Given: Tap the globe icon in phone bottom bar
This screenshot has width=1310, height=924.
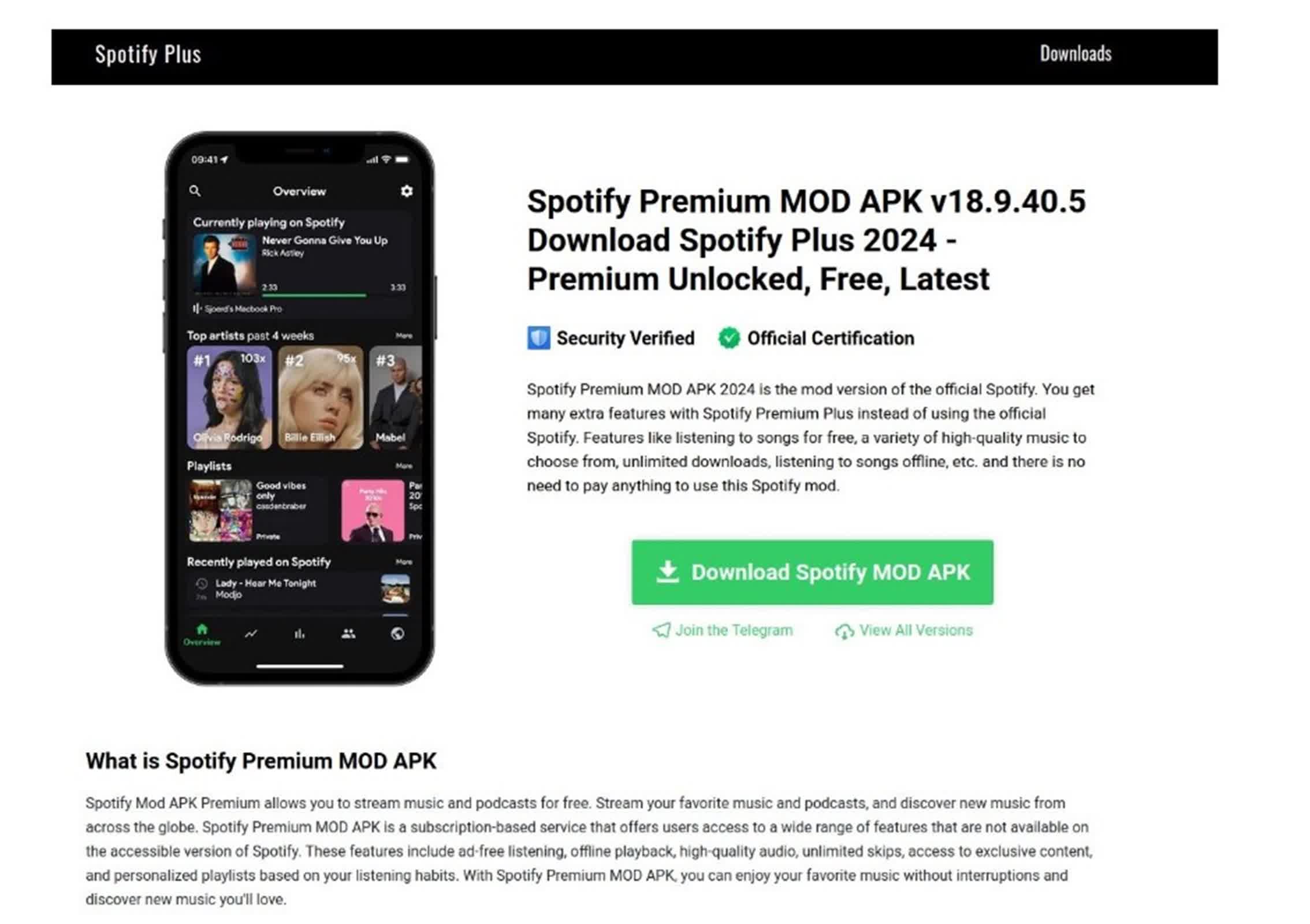Looking at the screenshot, I should [397, 634].
